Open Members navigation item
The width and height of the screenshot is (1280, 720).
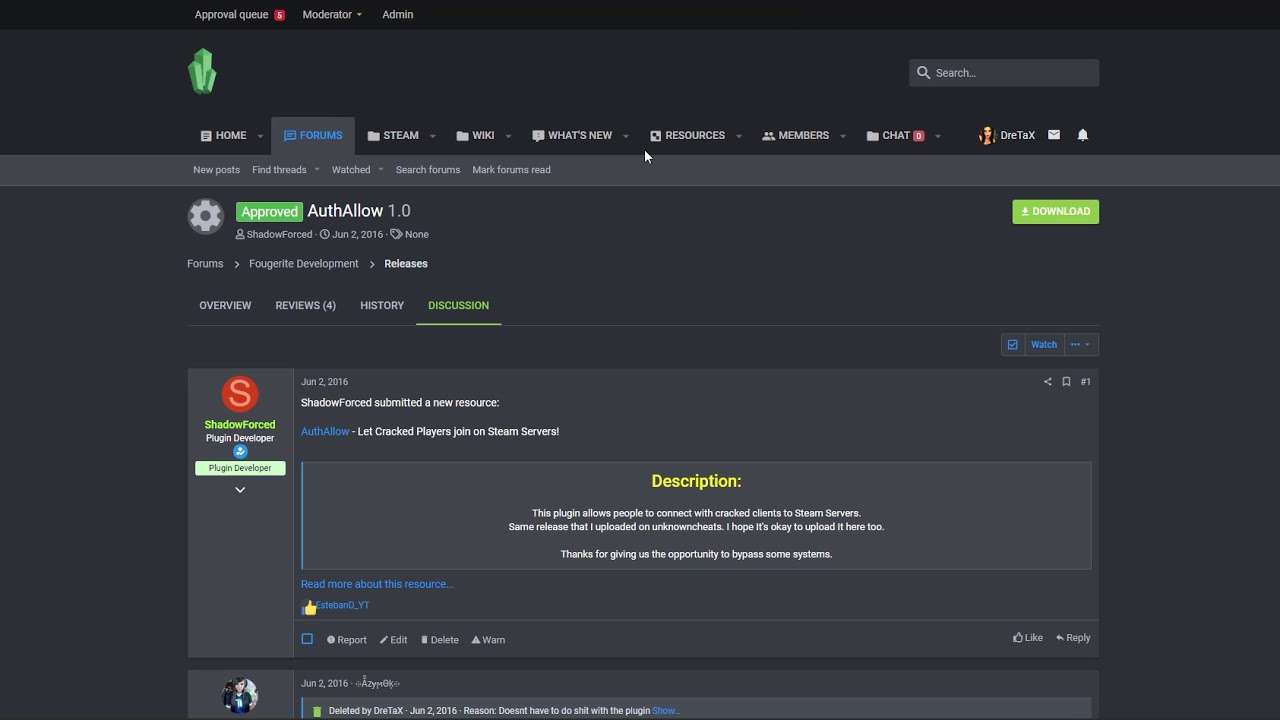pos(796,136)
